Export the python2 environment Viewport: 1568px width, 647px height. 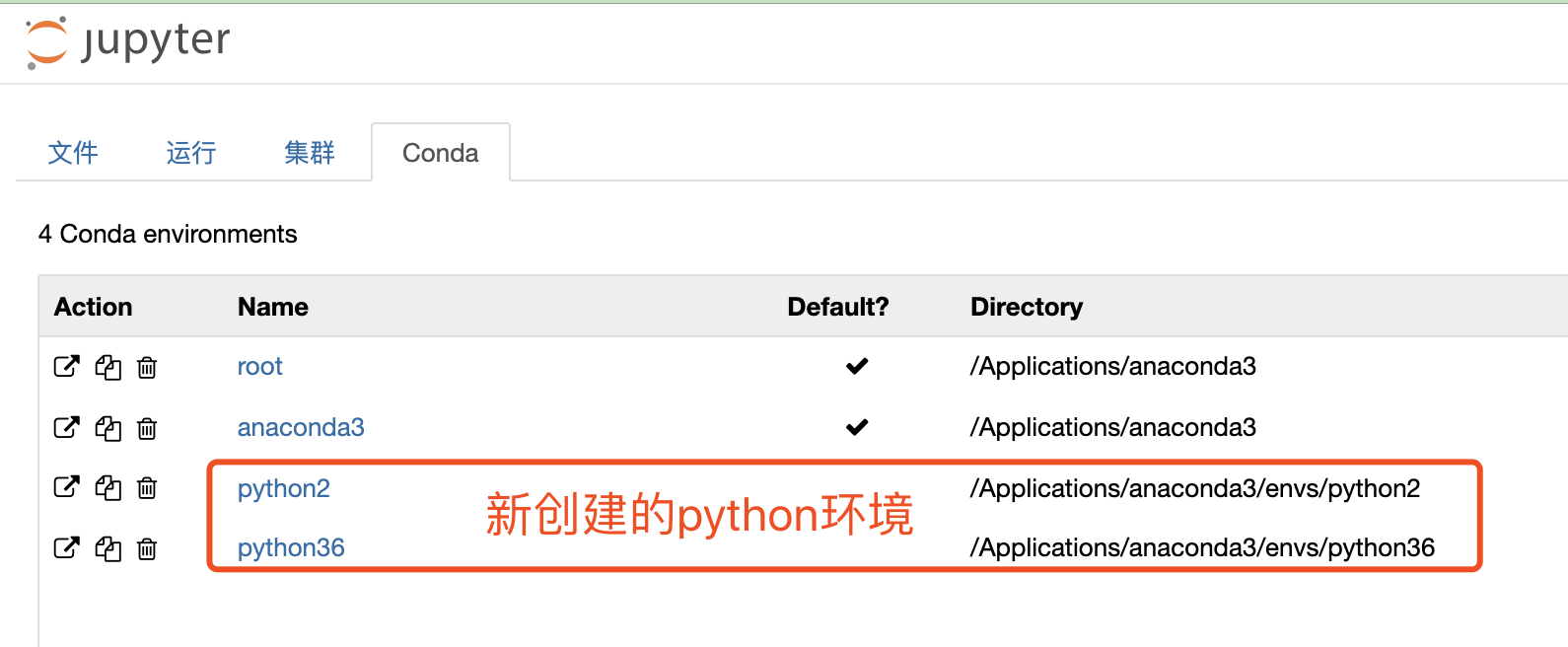66,487
